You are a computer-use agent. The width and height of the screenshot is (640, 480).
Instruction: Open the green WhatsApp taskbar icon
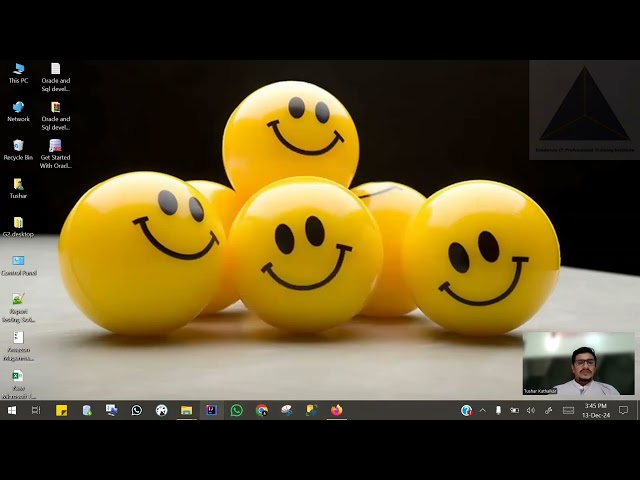click(x=236, y=410)
